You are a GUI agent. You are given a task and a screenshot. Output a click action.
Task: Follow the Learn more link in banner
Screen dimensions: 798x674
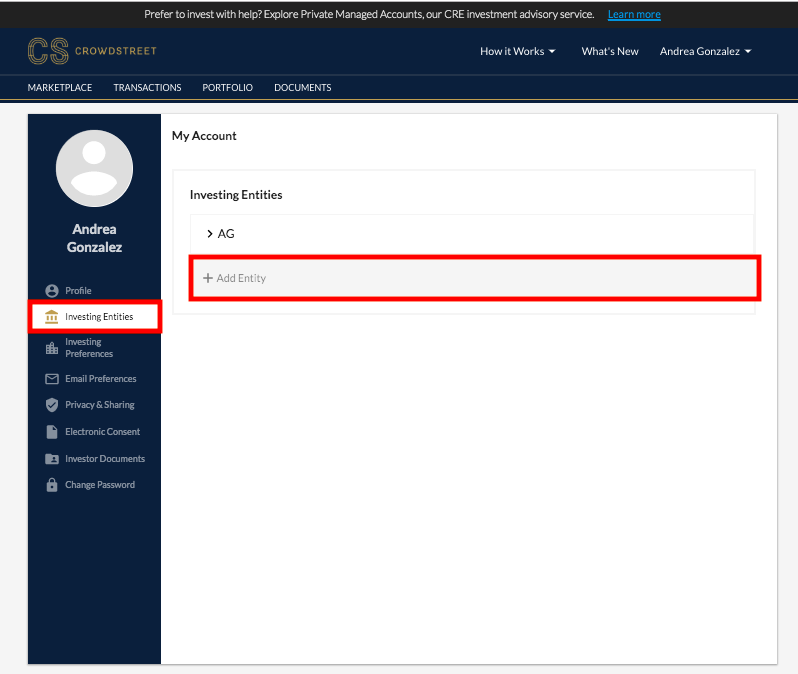(x=634, y=14)
